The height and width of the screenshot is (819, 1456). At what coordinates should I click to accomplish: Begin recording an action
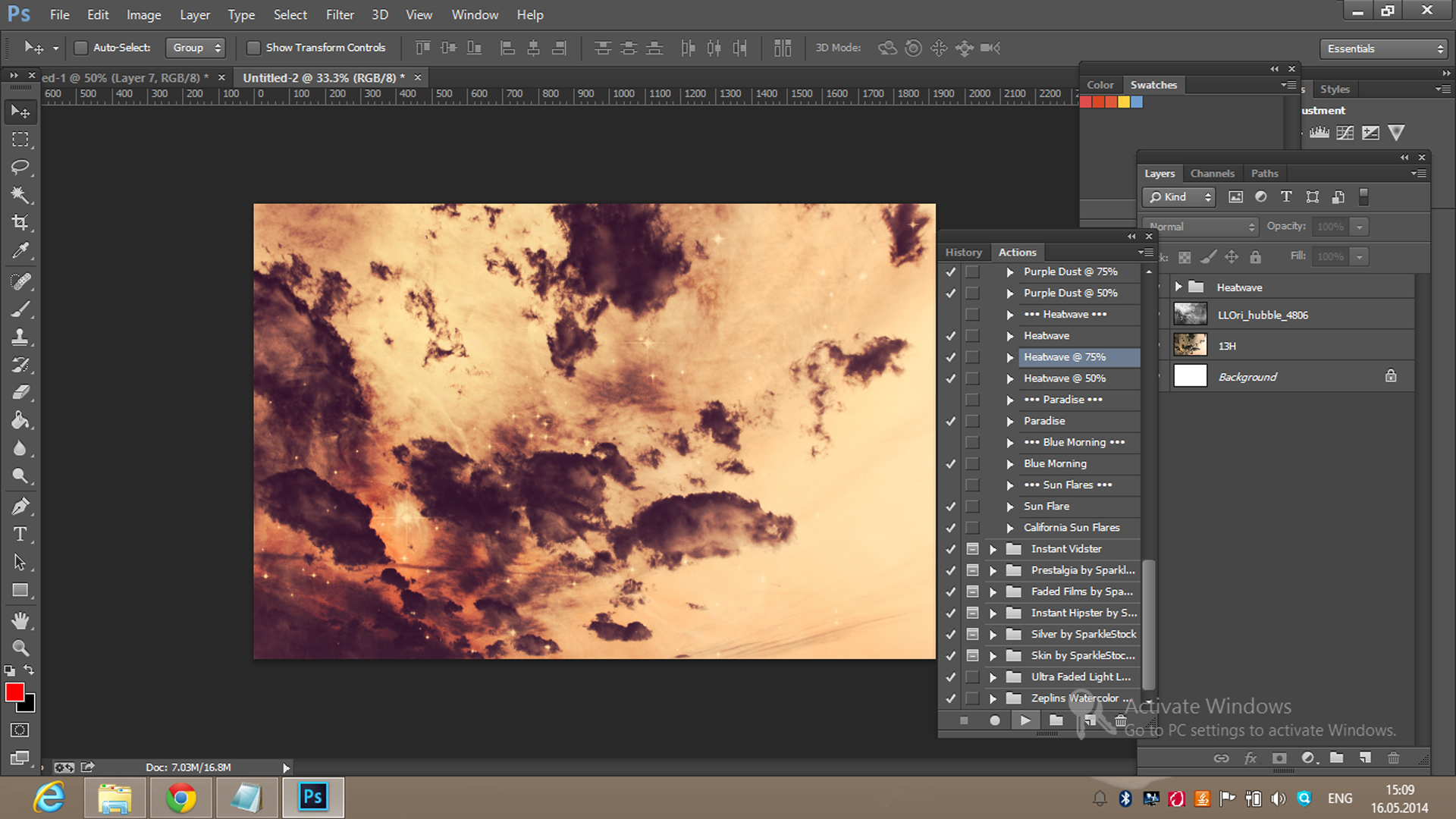coord(995,720)
